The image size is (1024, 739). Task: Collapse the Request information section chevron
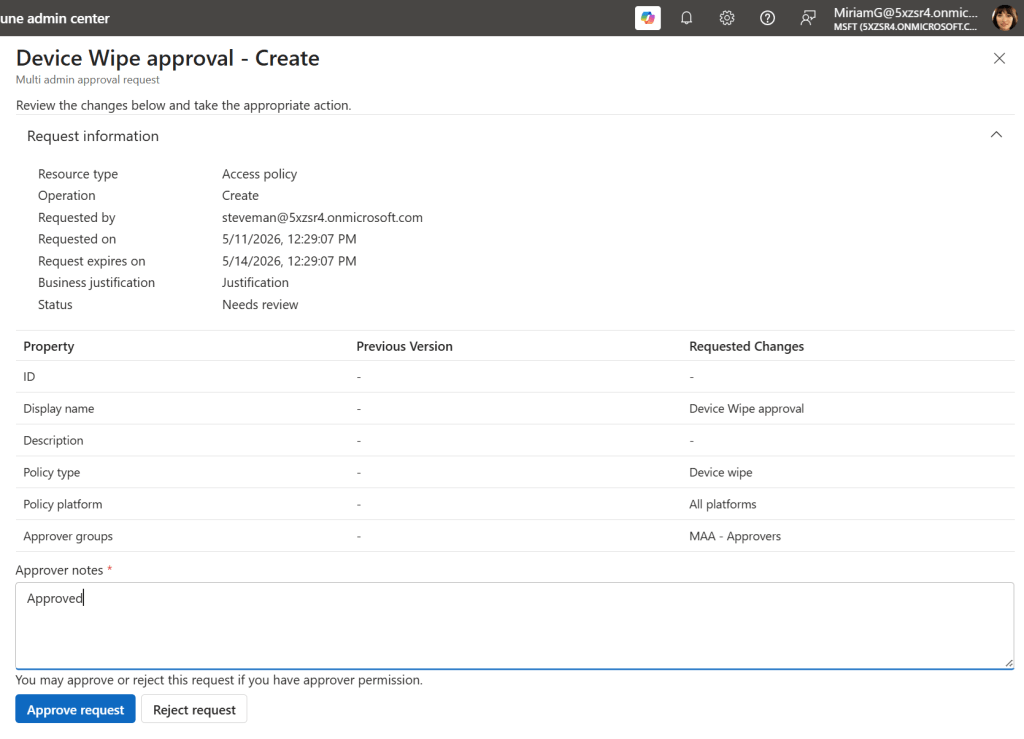[x=996, y=134]
